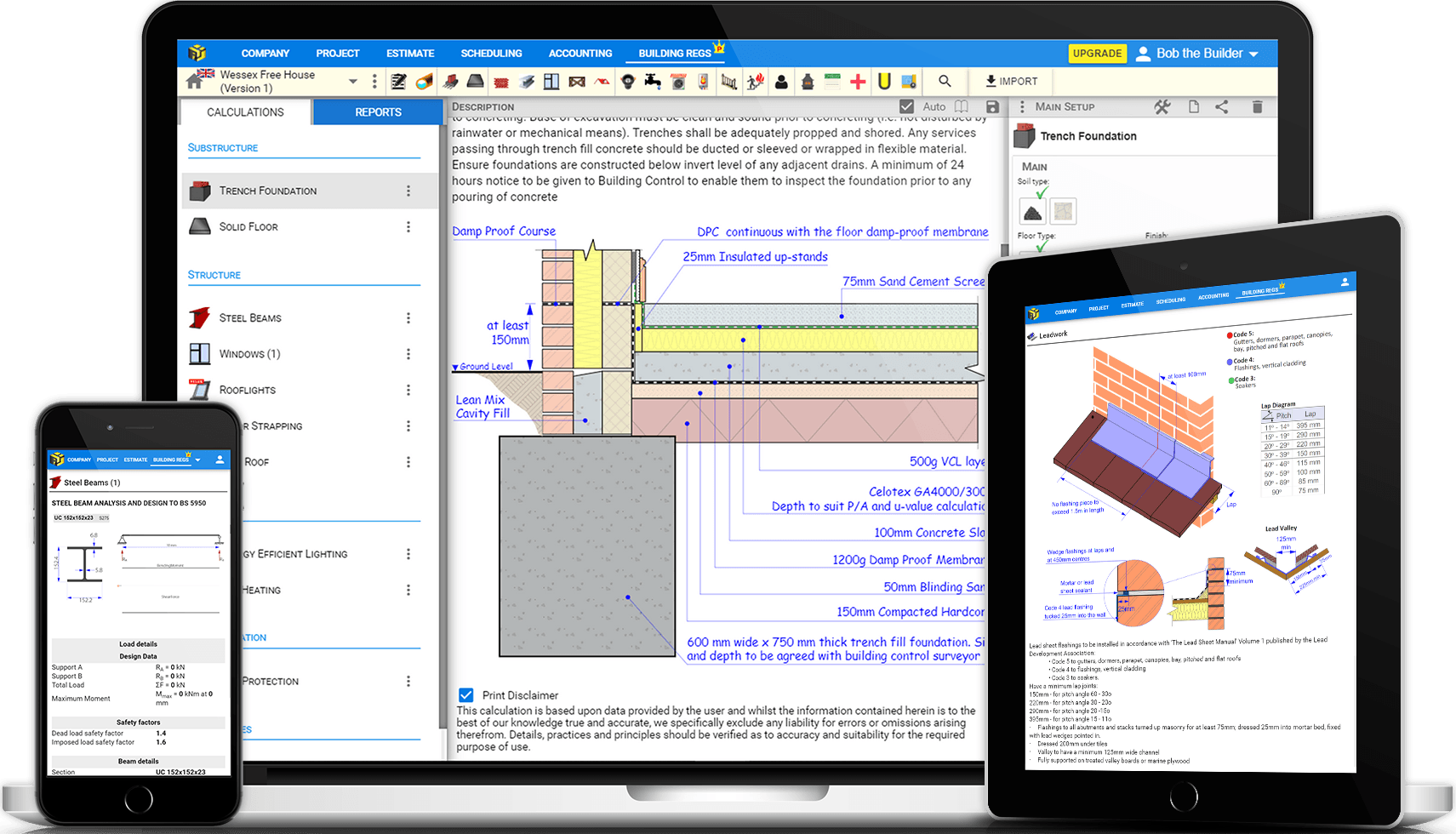This screenshot has height=834, width=1456.
Task: Open the Estimate menu
Action: click(410, 53)
